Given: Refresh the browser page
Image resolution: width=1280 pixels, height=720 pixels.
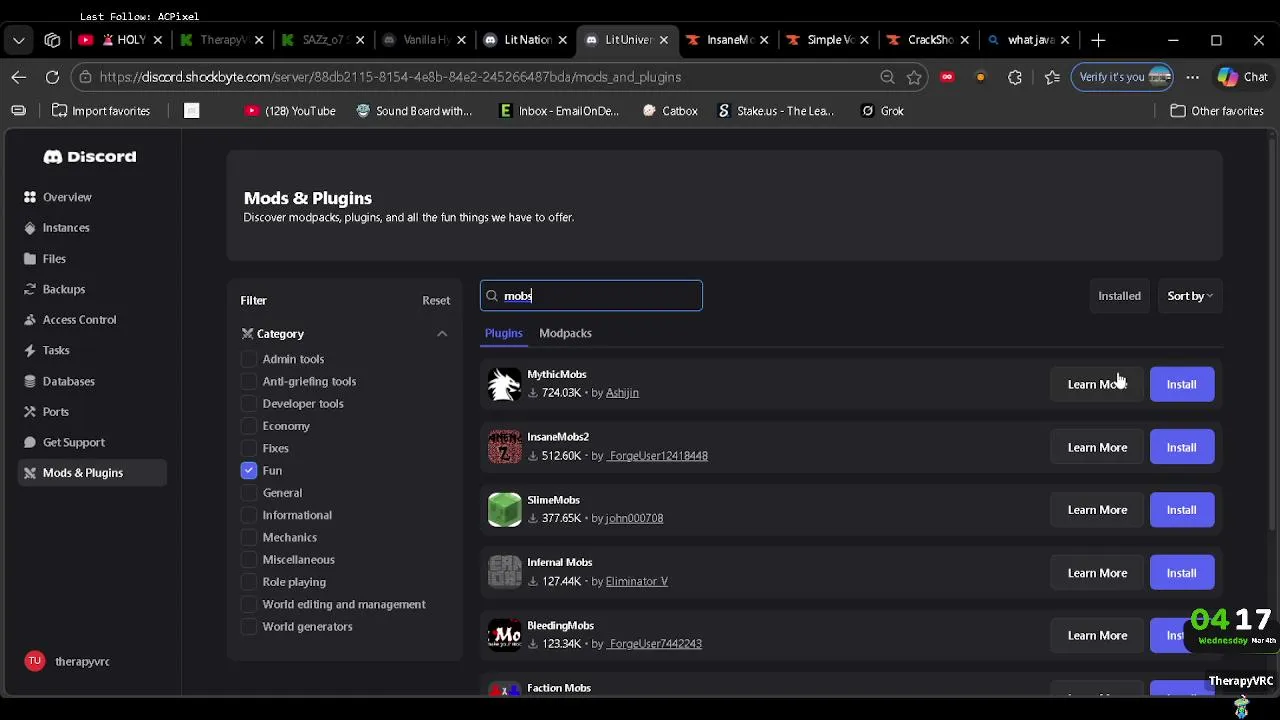Looking at the screenshot, I should [x=52, y=77].
